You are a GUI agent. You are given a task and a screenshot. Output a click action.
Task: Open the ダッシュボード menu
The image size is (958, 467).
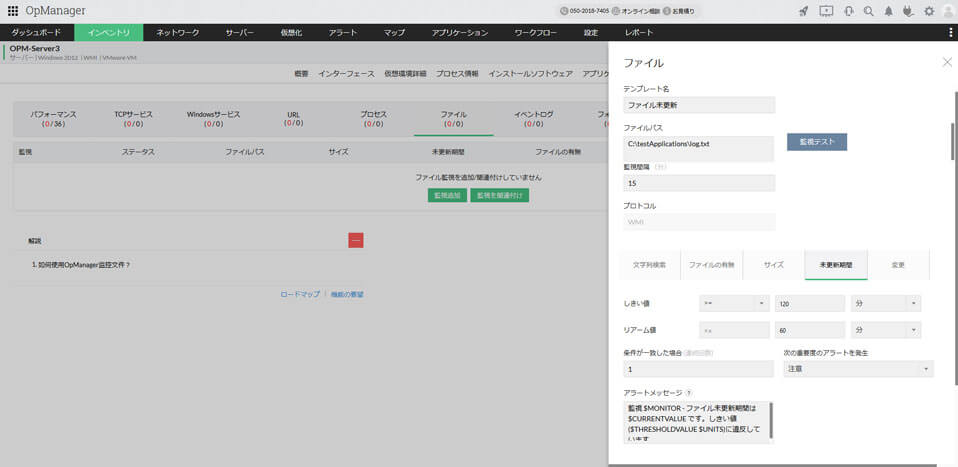coord(36,32)
